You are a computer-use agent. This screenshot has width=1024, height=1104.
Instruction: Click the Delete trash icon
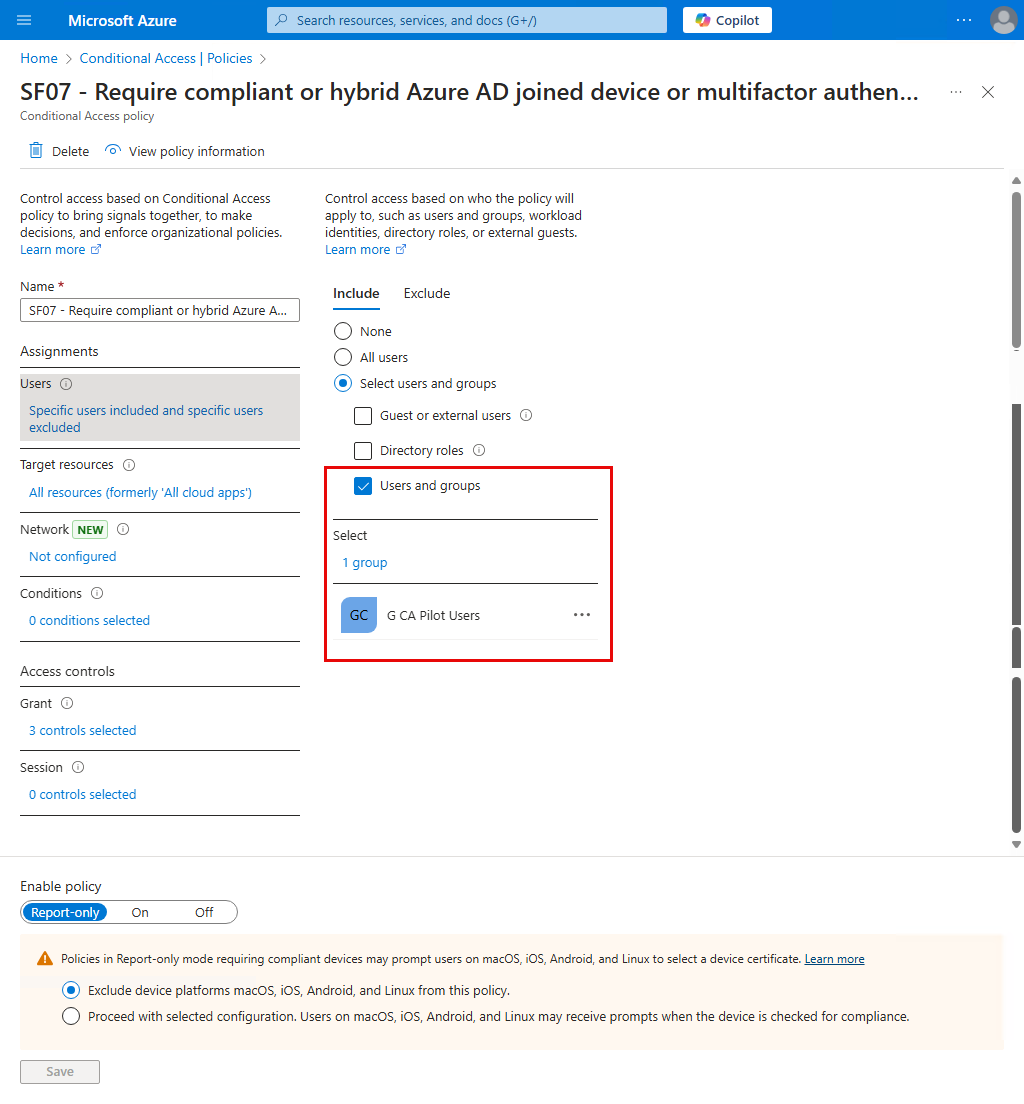coord(35,151)
